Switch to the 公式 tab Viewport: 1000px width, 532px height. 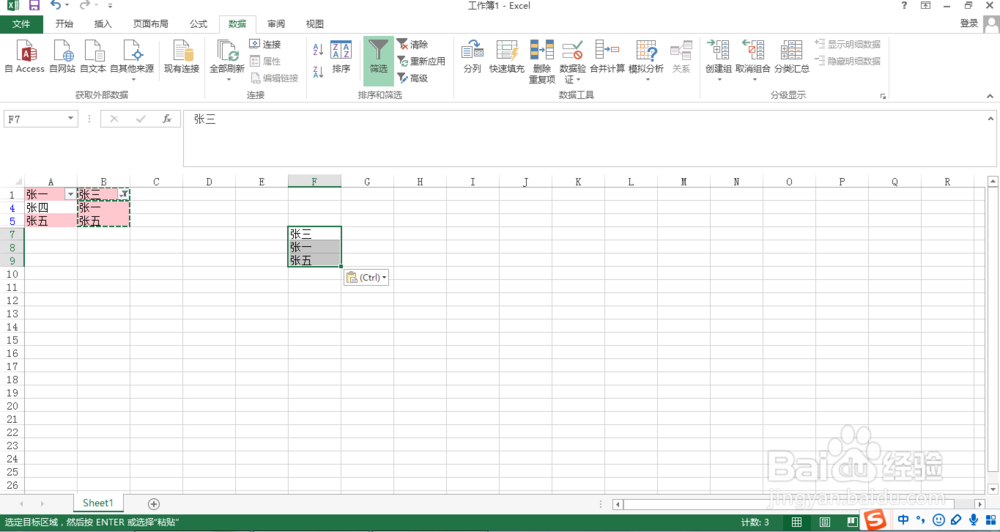click(198, 24)
